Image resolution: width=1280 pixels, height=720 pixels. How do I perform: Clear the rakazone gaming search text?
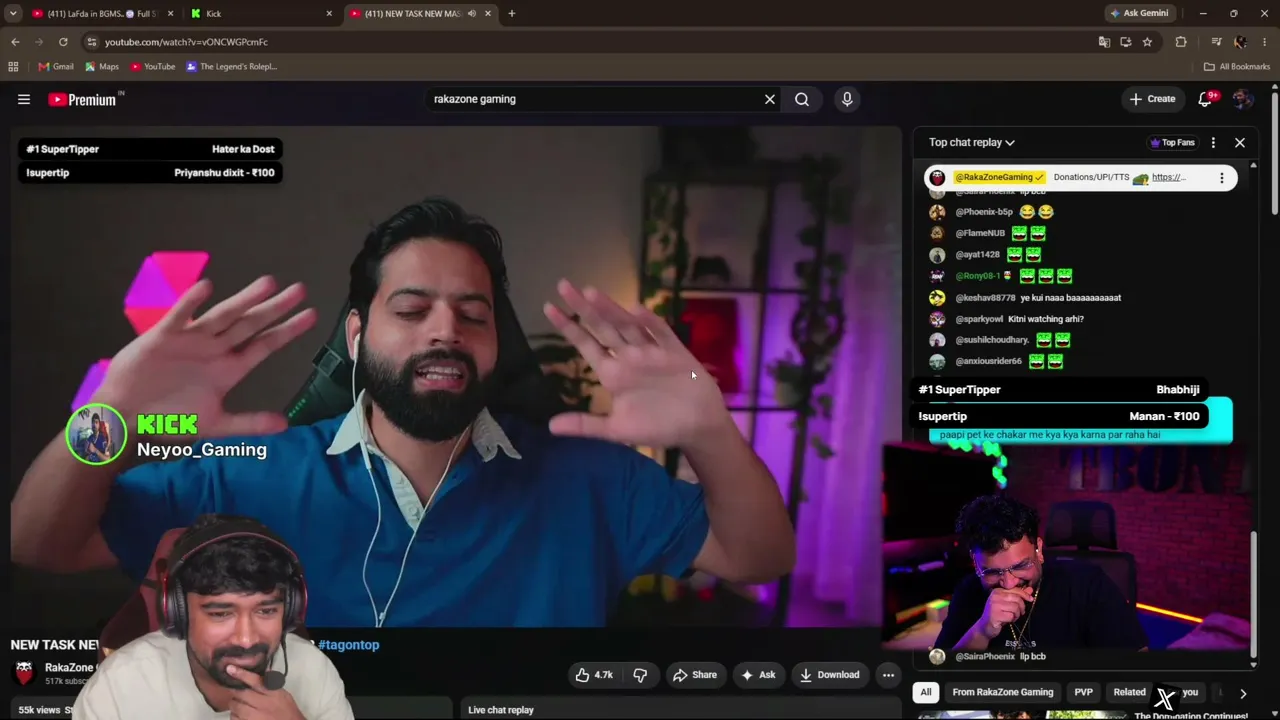(x=770, y=99)
